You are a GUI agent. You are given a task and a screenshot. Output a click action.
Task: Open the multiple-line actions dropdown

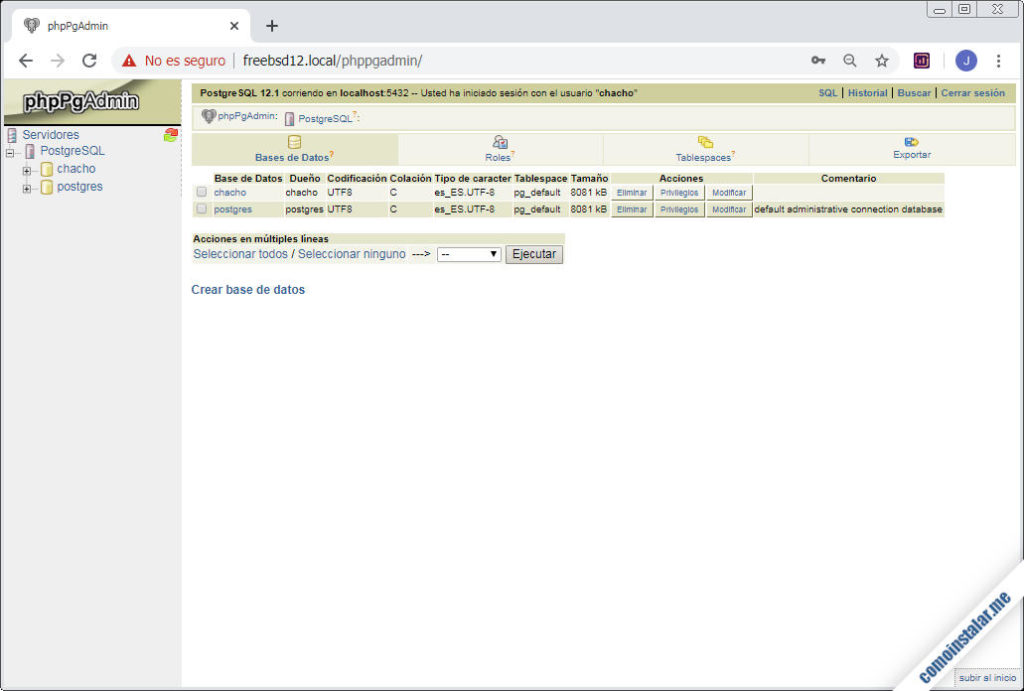coord(469,254)
